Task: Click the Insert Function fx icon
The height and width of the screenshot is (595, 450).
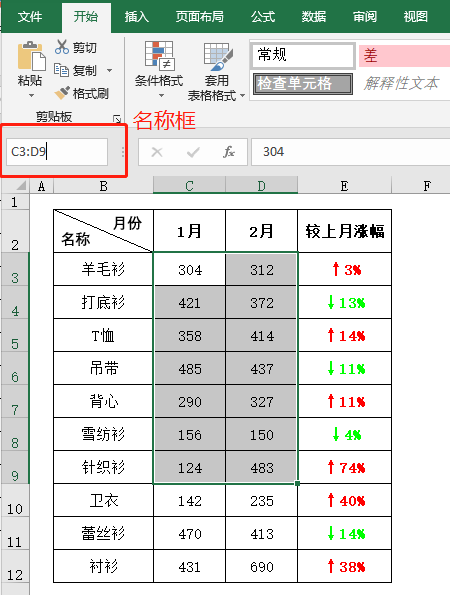Action: click(228, 152)
